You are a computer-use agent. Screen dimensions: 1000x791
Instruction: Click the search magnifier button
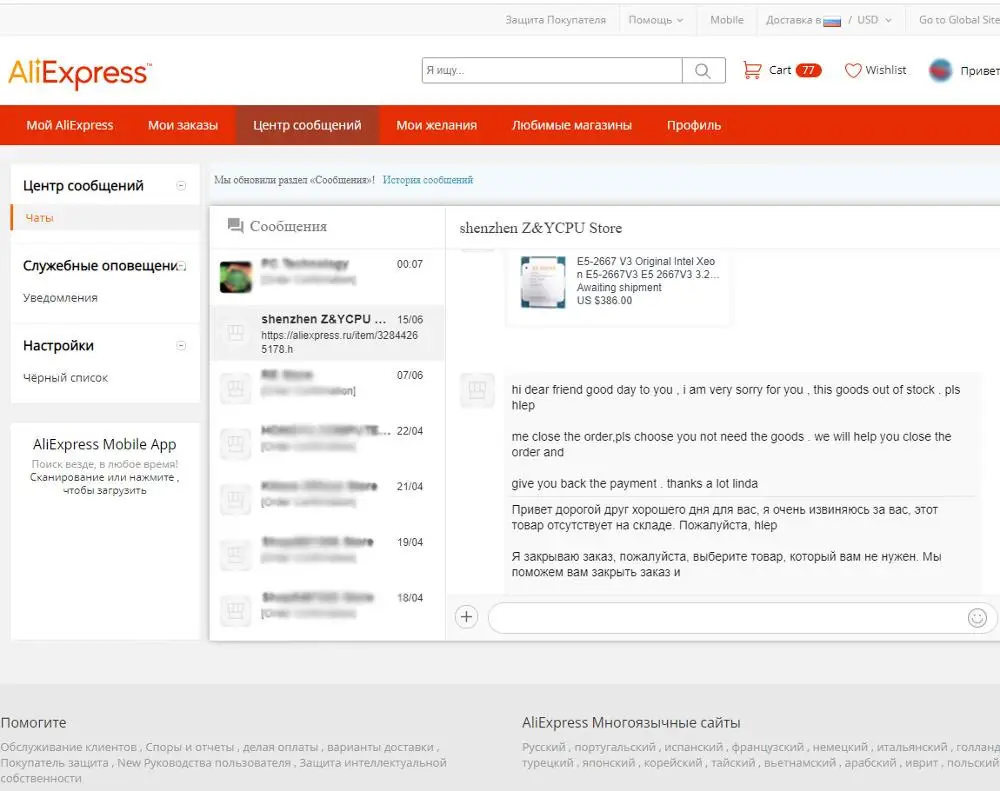pyautogui.click(x=703, y=70)
